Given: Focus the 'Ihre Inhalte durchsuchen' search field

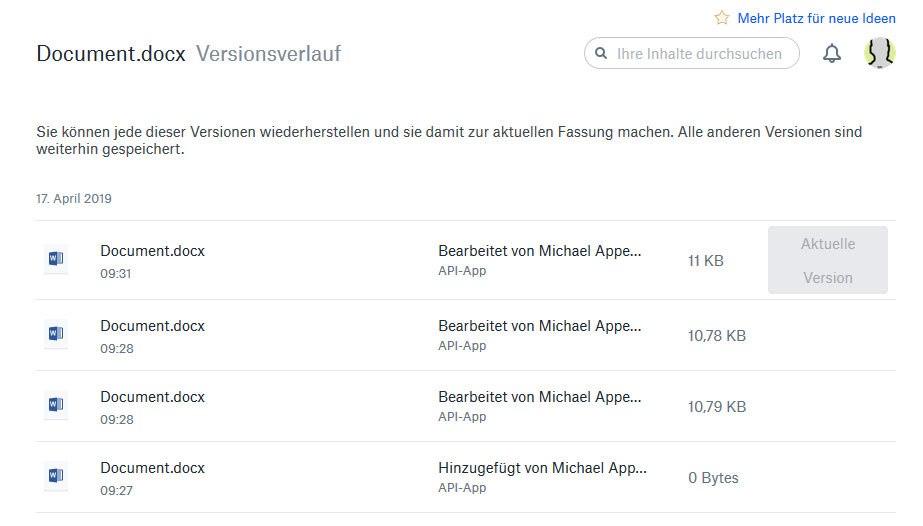Looking at the screenshot, I should [700, 54].
